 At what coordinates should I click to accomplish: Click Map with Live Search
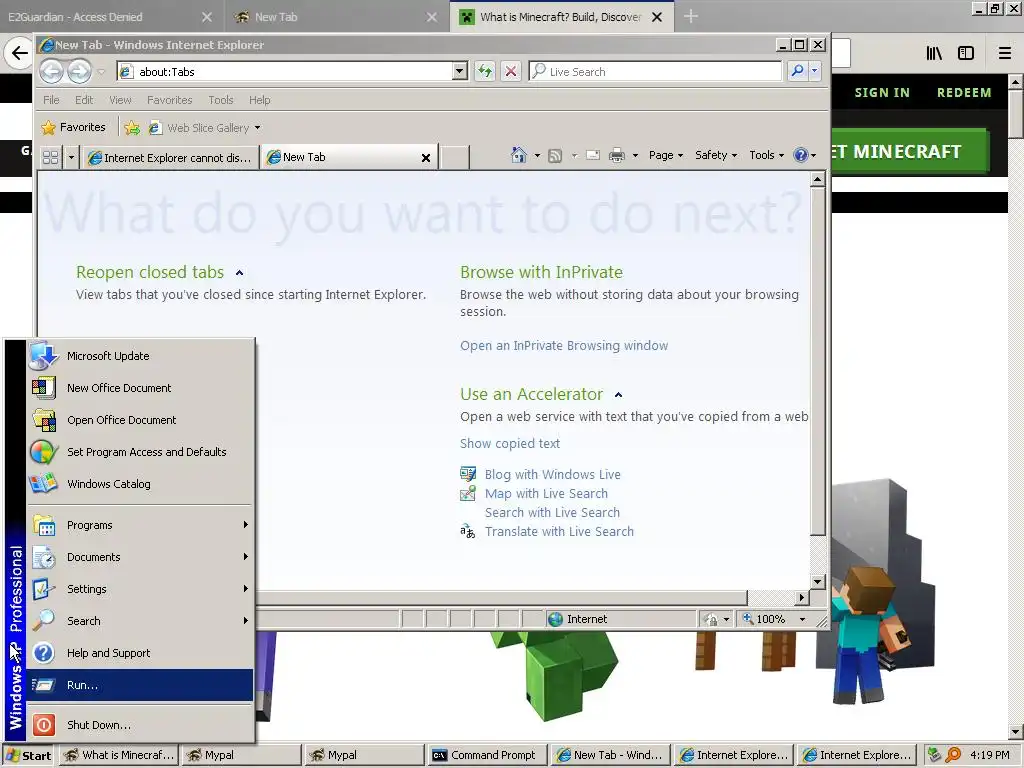(546, 494)
